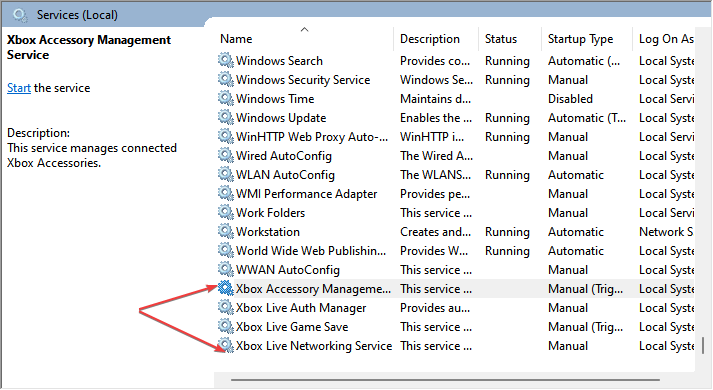Select the WLAN AutoConfig service icon
Viewport: 713px width, 390px height.
[x=226, y=174]
